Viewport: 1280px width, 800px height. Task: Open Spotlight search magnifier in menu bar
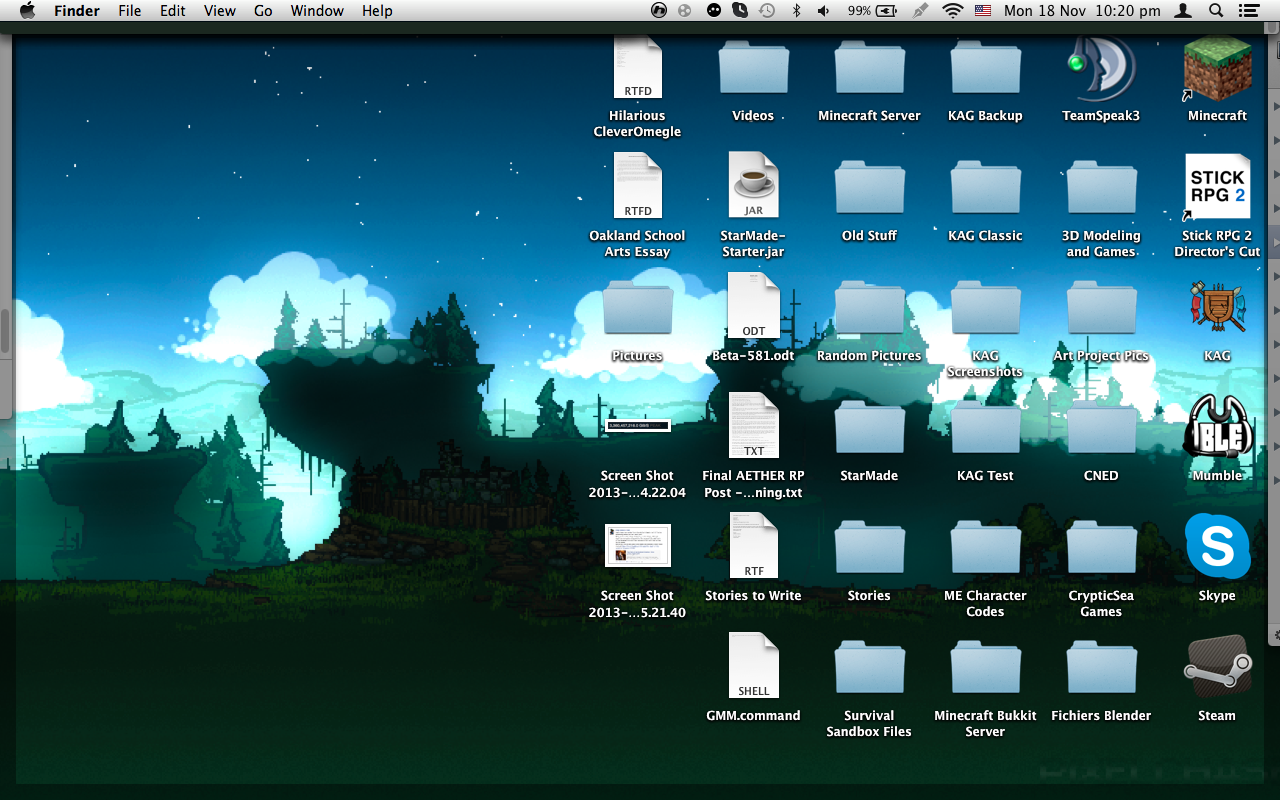pyautogui.click(x=1216, y=11)
